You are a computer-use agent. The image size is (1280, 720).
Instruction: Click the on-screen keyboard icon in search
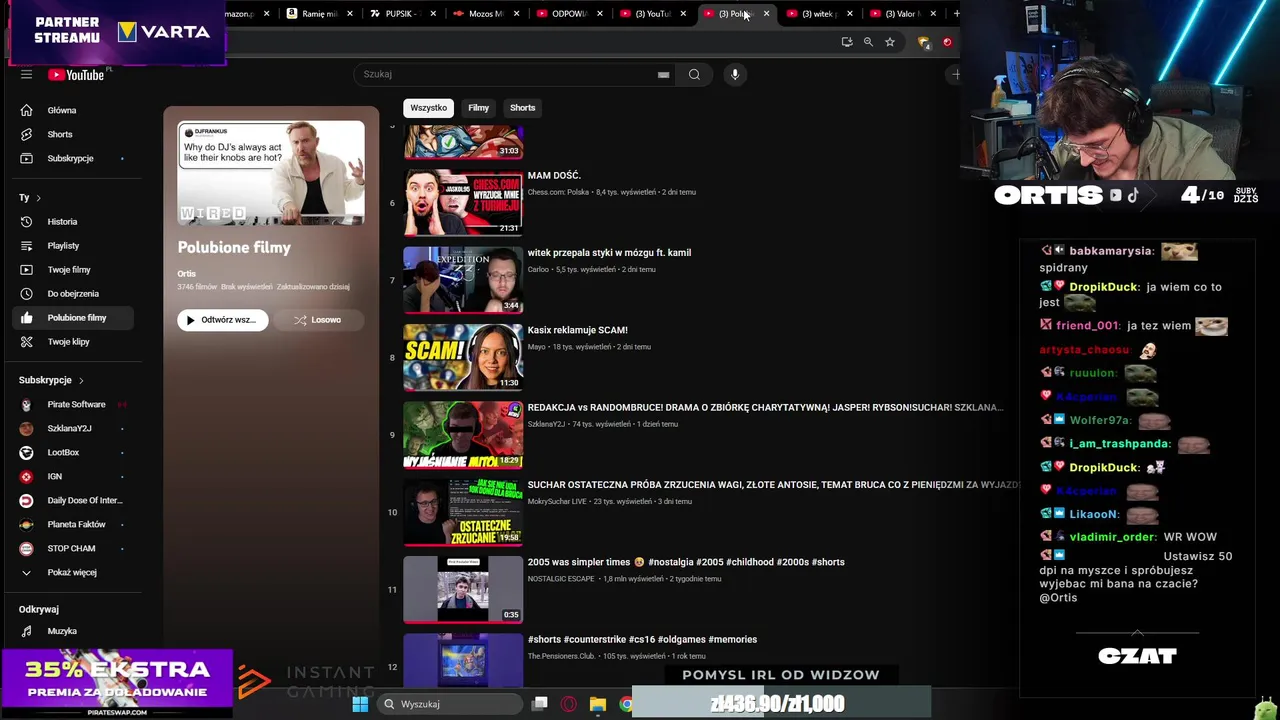click(x=663, y=74)
